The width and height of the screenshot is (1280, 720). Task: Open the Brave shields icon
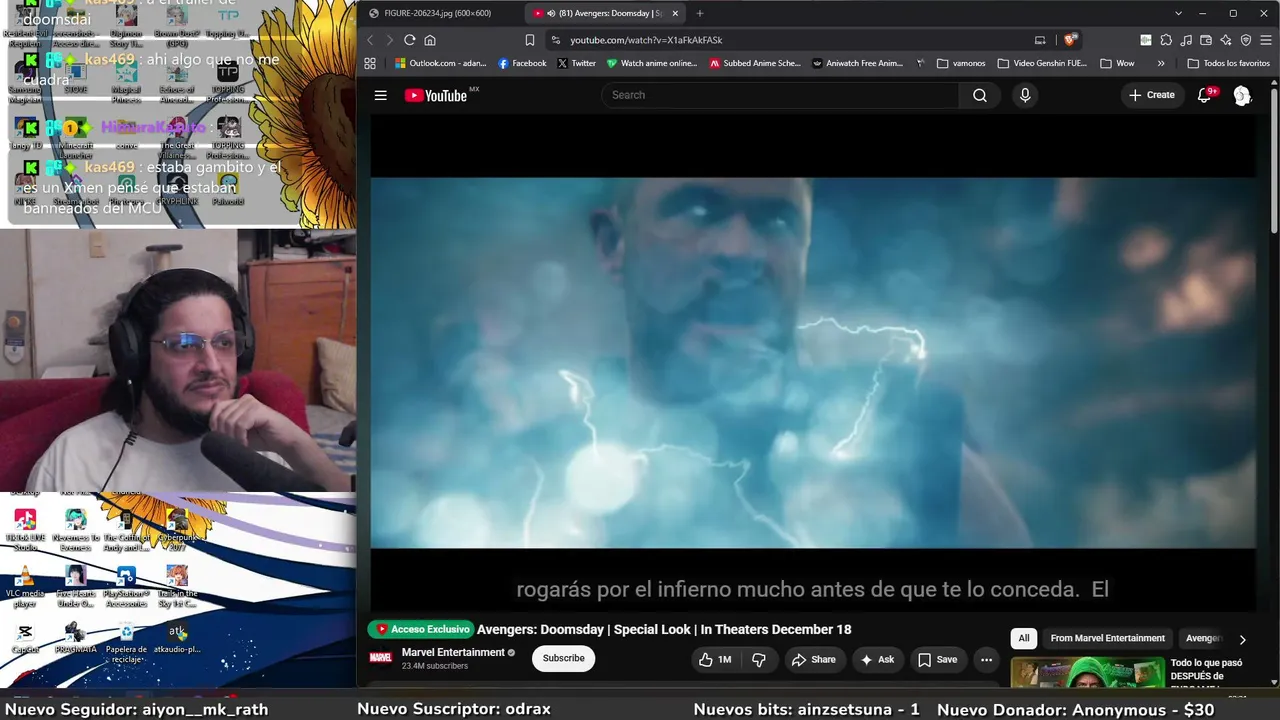(x=1070, y=40)
